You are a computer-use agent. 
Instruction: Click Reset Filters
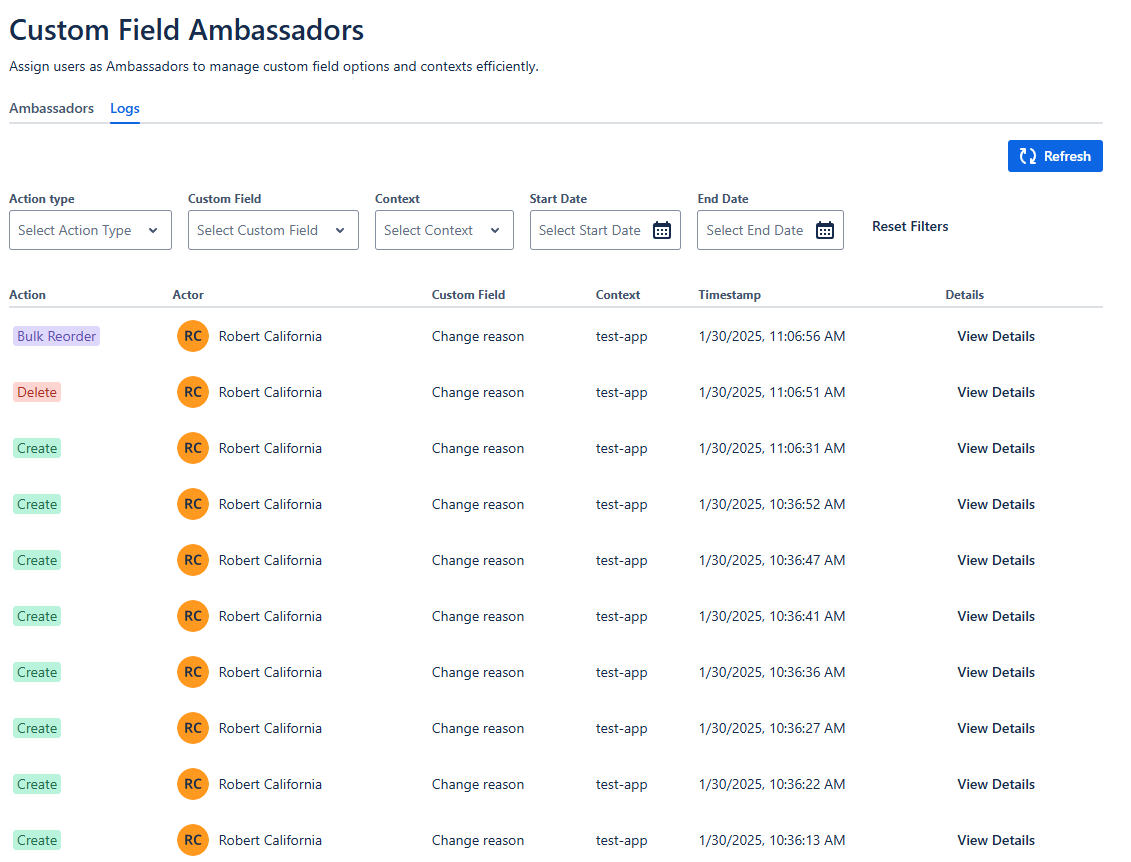click(910, 226)
